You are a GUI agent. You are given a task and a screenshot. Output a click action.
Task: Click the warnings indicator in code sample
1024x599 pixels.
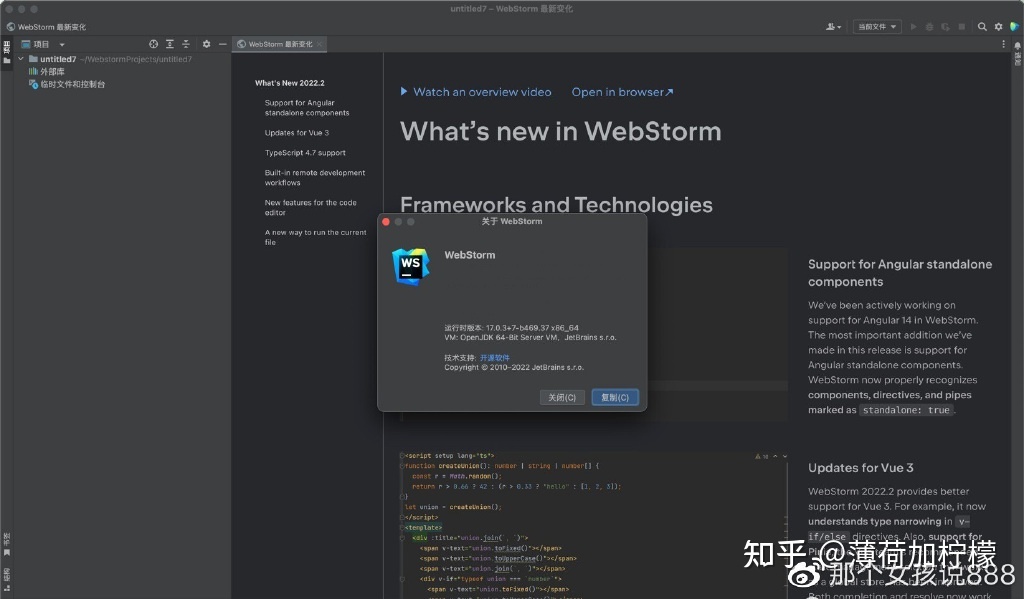(x=761, y=457)
